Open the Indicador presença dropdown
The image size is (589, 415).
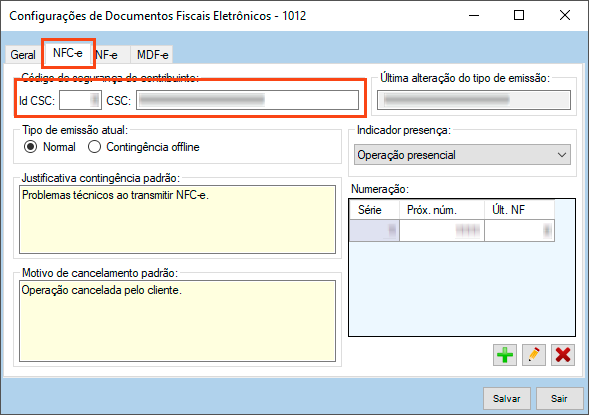462,155
